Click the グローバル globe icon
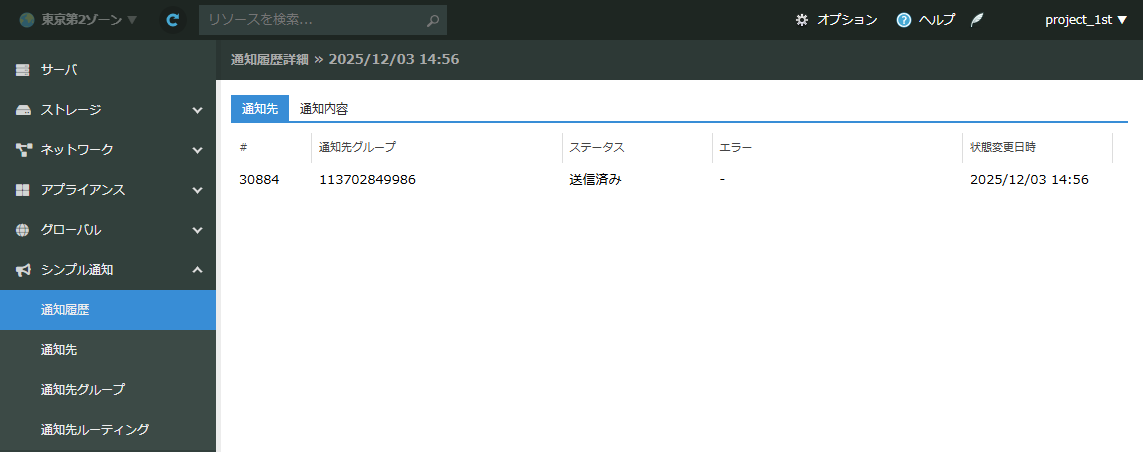Screen dimensions: 1143x452 coord(24,230)
